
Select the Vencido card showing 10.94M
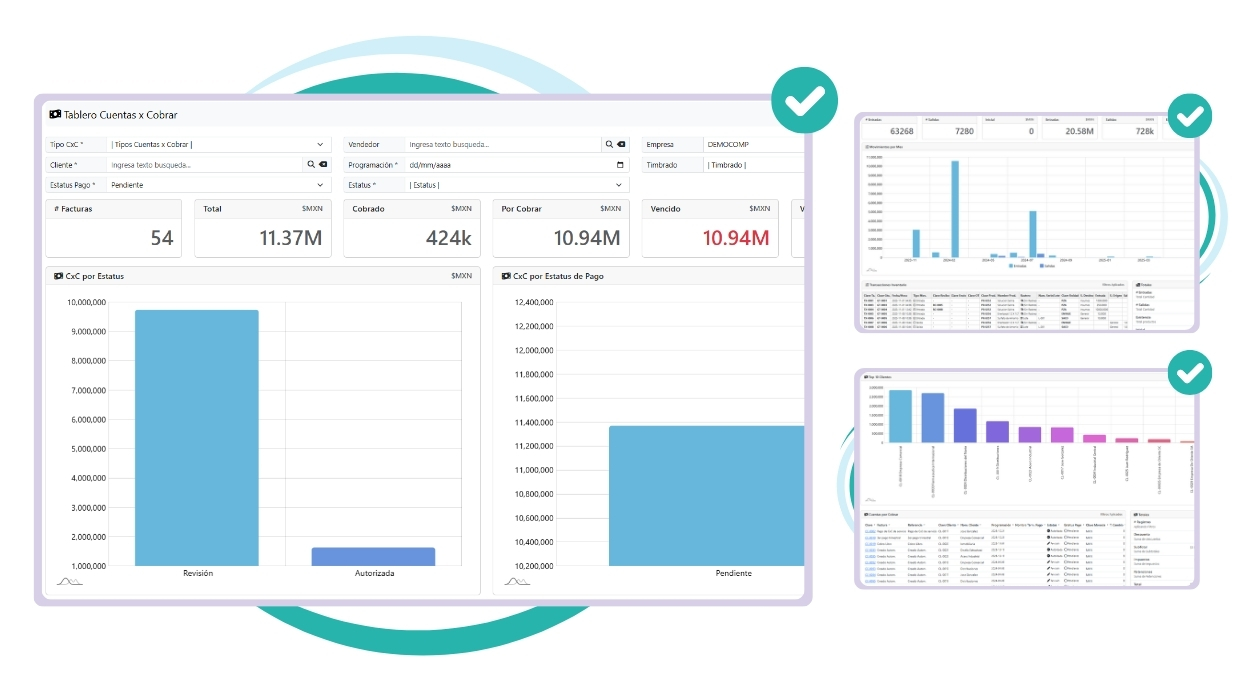coord(710,228)
